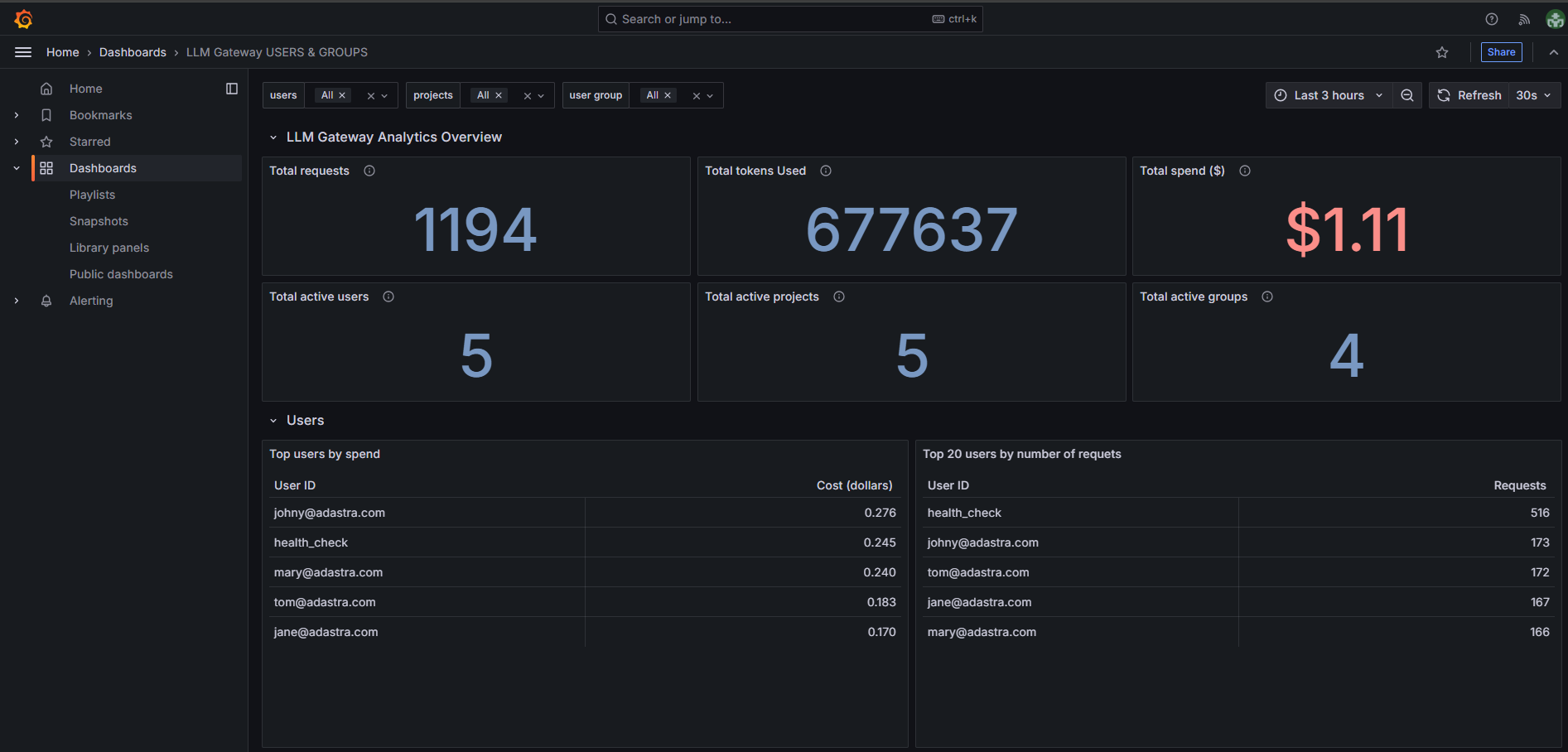Open the Last 3 hours time picker
This screenshot has width=1568, height=752.
point(1329,95)
